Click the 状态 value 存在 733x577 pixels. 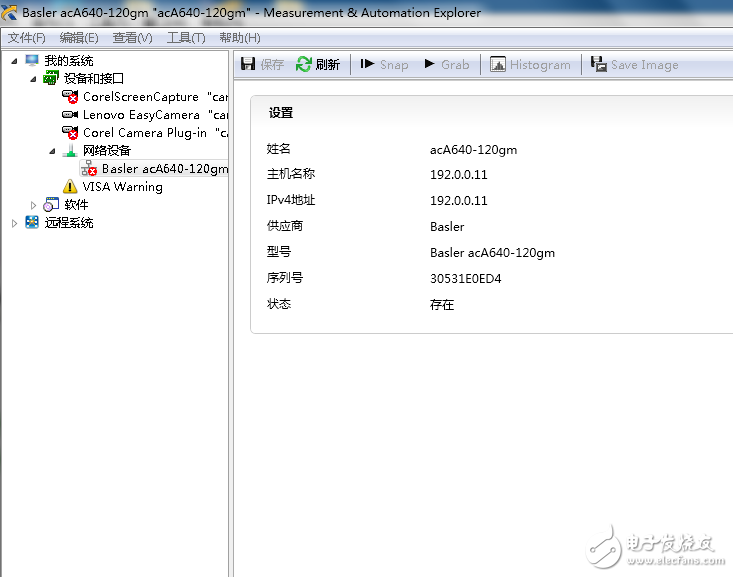click(442, 305)
